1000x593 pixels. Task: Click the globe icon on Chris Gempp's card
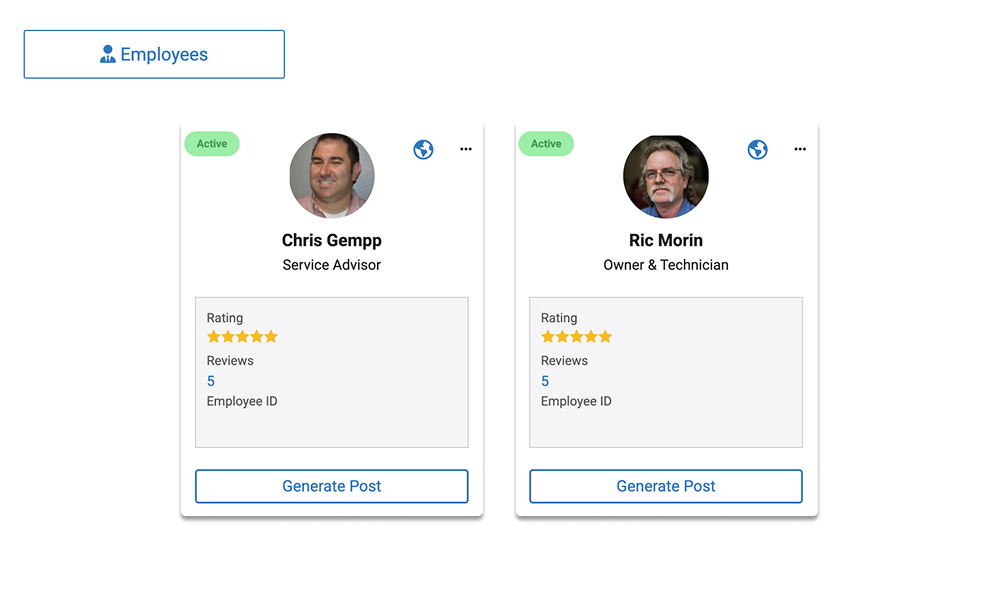pos(424,150)
